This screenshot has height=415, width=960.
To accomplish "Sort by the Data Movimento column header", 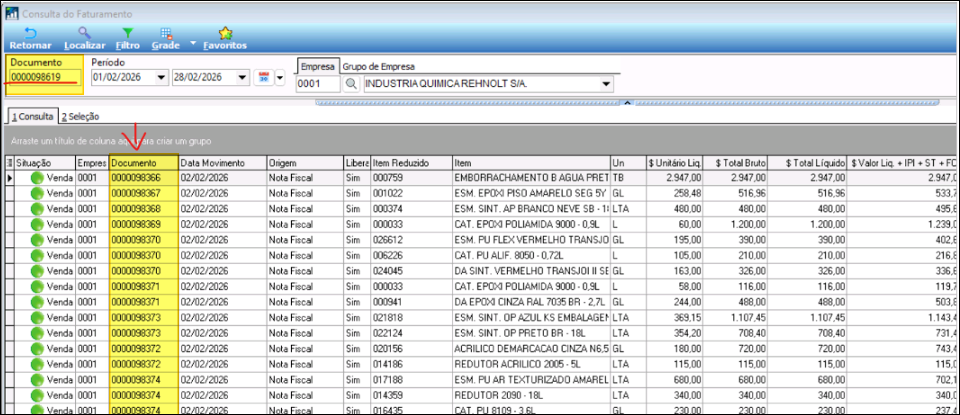I will (x=221, y=162).
